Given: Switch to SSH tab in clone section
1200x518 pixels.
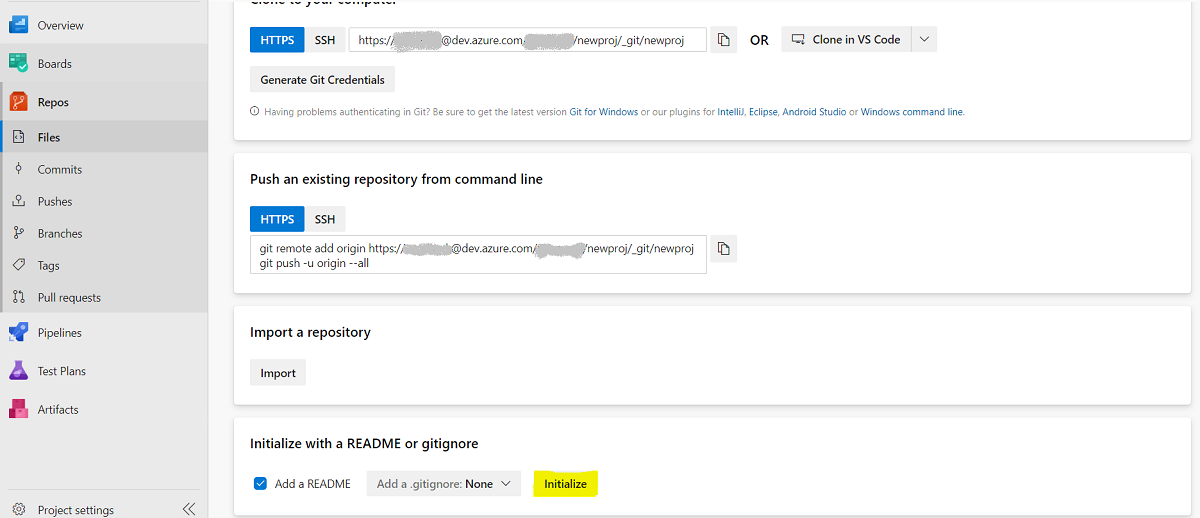Looking at the screenshot, I should [325, 40].
